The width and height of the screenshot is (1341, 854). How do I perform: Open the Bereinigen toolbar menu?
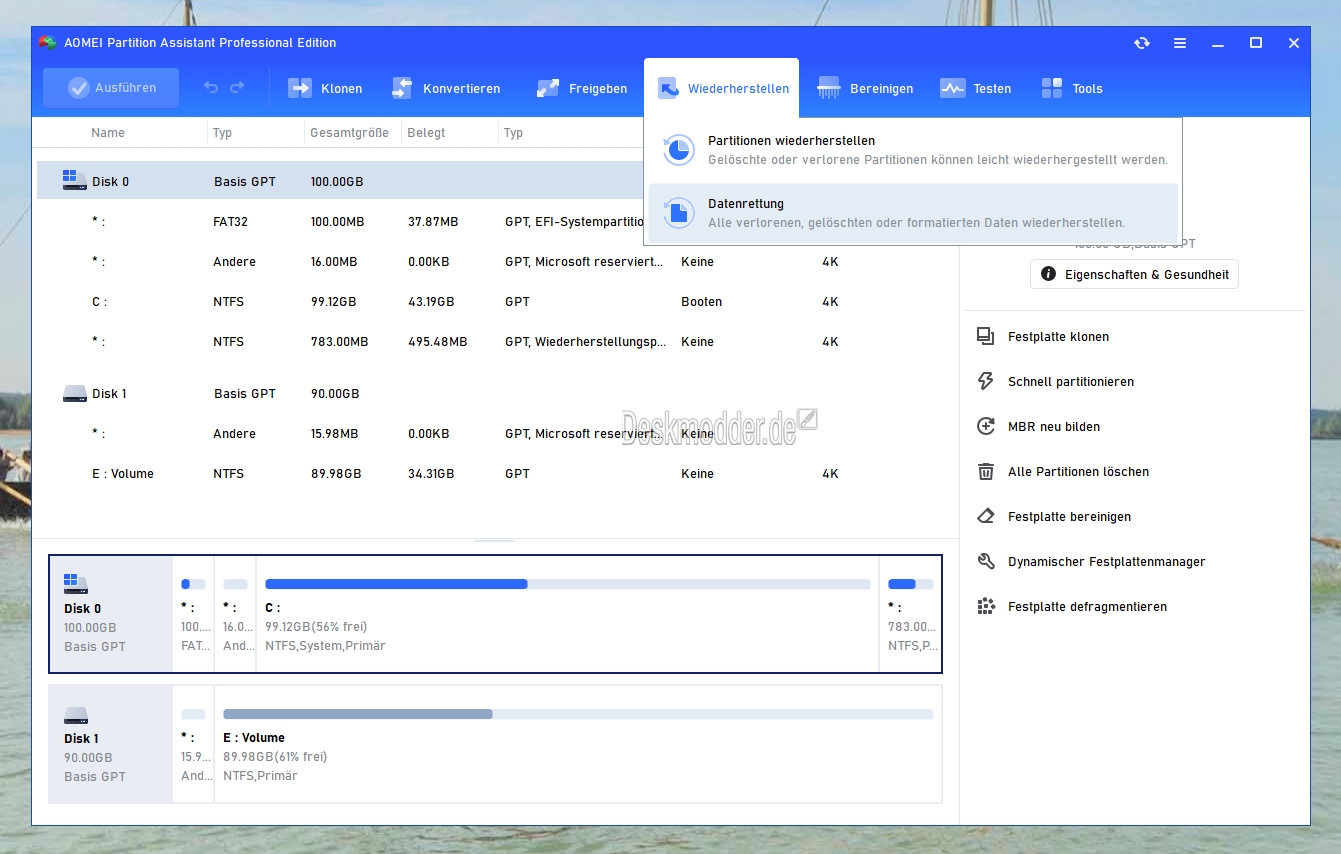pyautogui.click(x=865, y=88)
